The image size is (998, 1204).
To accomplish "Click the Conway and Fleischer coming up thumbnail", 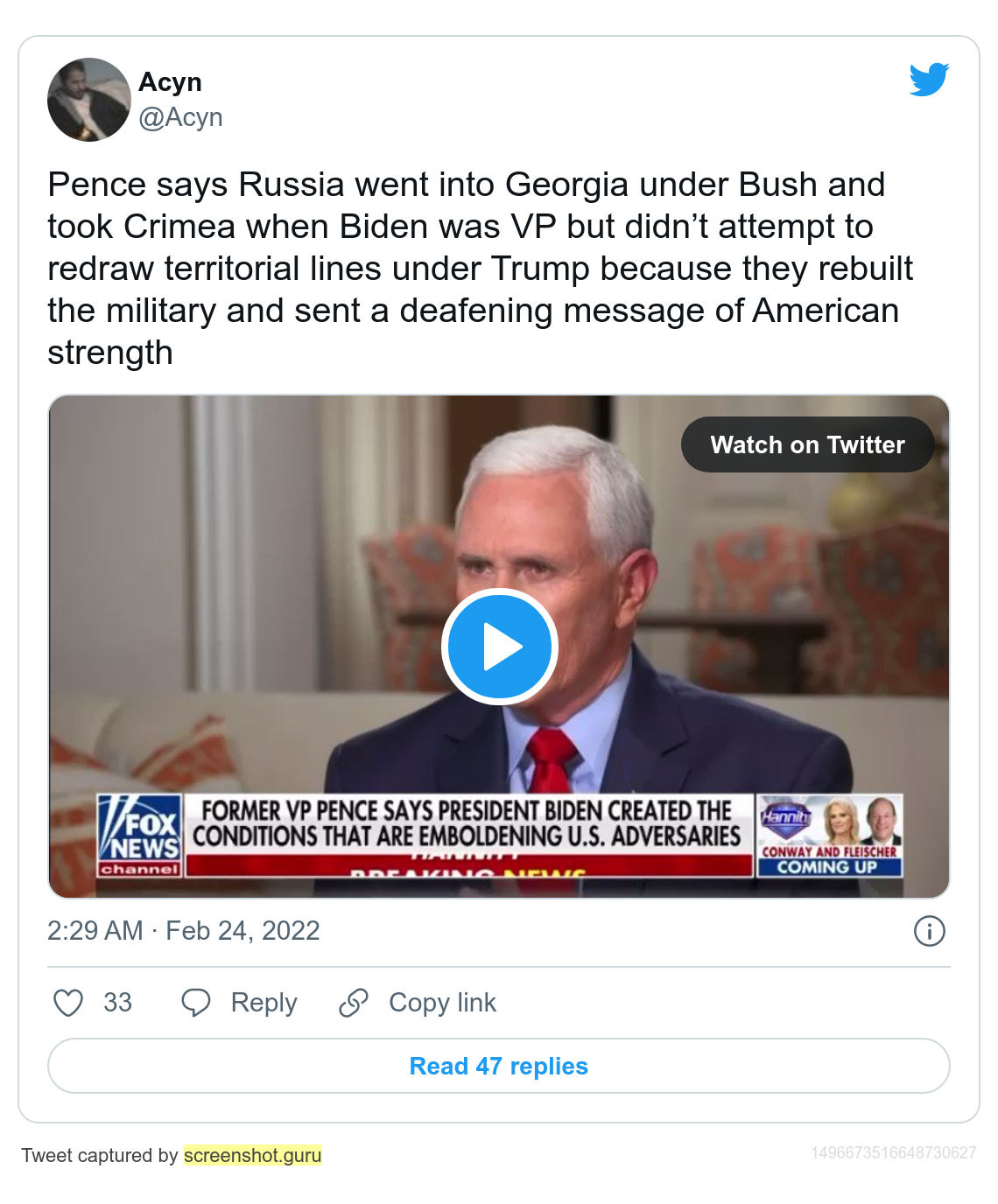I will click(828, 836).
